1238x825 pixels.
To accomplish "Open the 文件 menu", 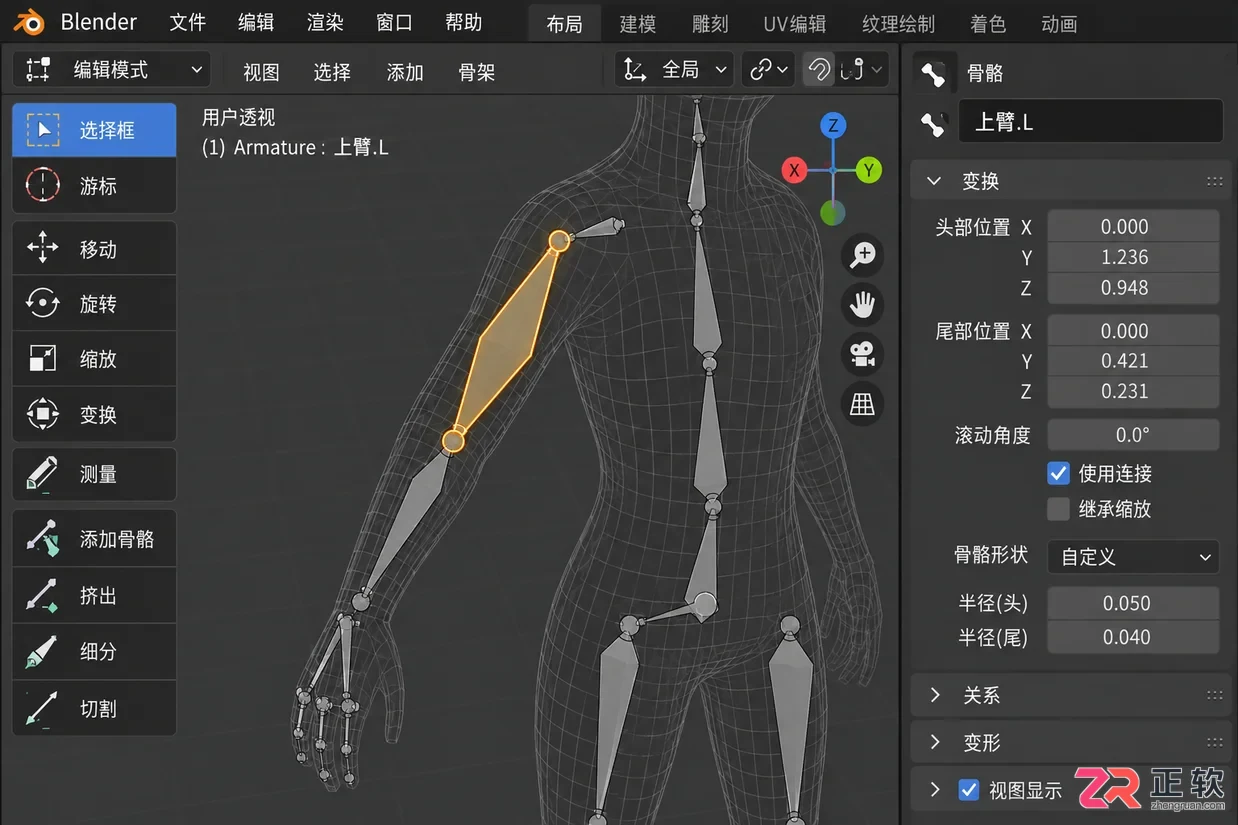I will point(188,22).
